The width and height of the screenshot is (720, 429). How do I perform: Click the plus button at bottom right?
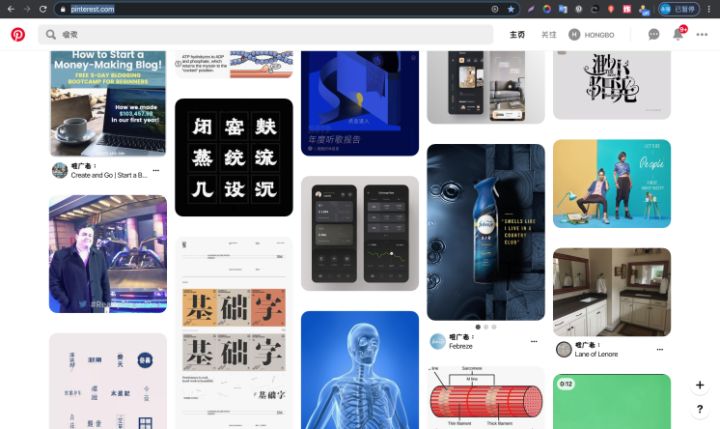(x=700, y=385)
